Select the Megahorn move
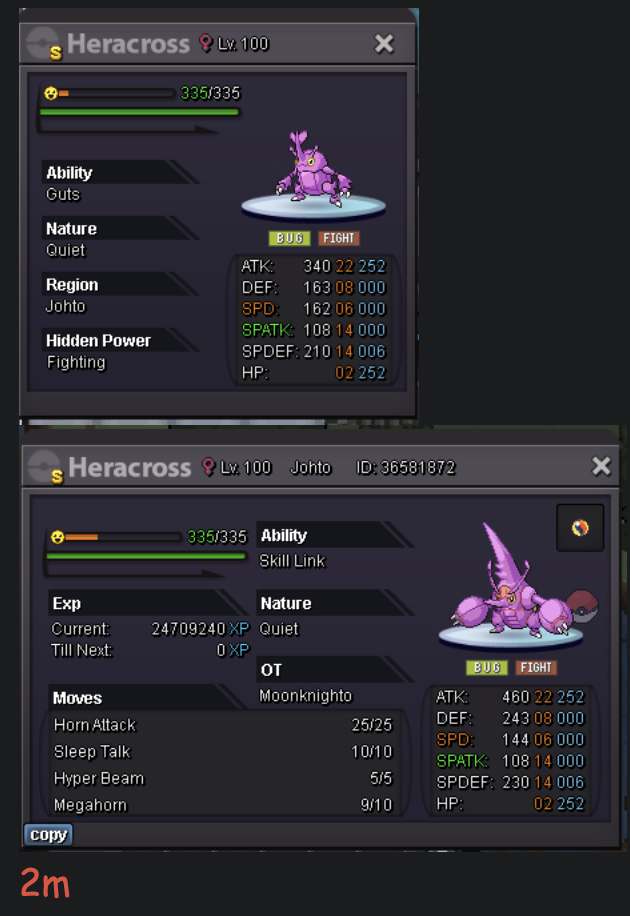The image size is (630, 916). click(x=223, y=805)
